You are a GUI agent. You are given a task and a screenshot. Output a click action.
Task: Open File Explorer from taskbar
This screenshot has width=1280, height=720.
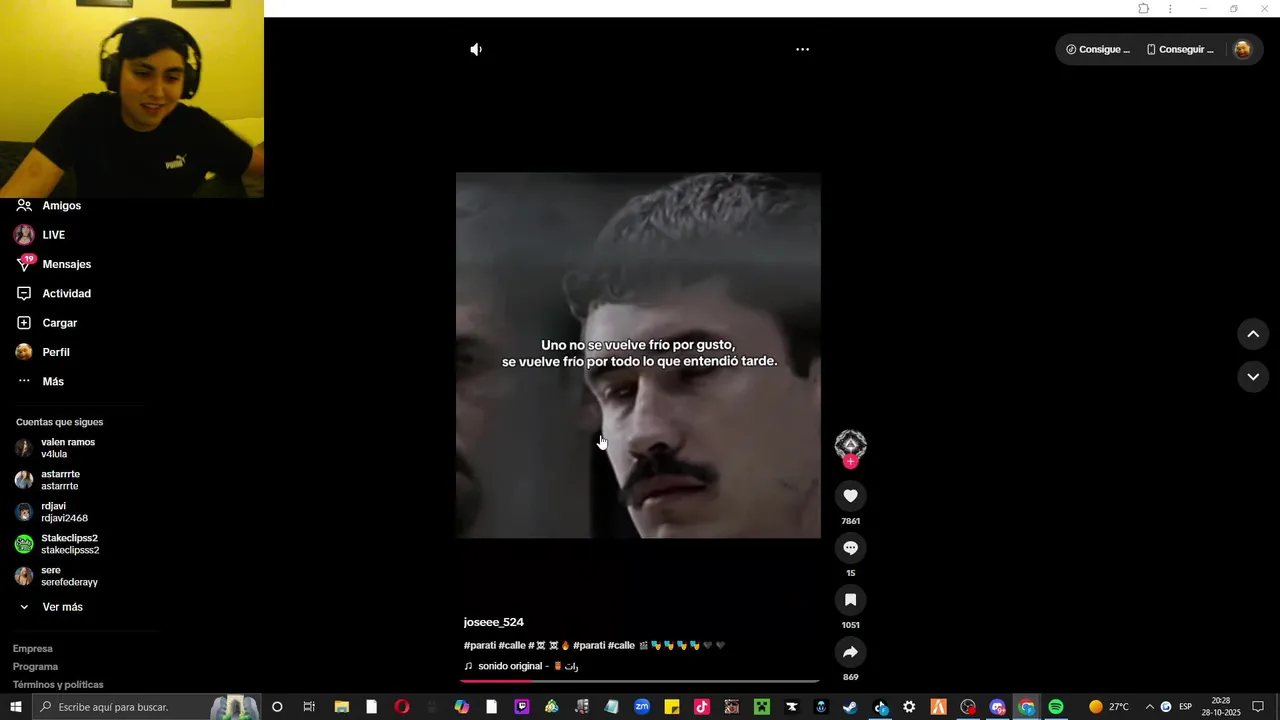pos(341,707)
